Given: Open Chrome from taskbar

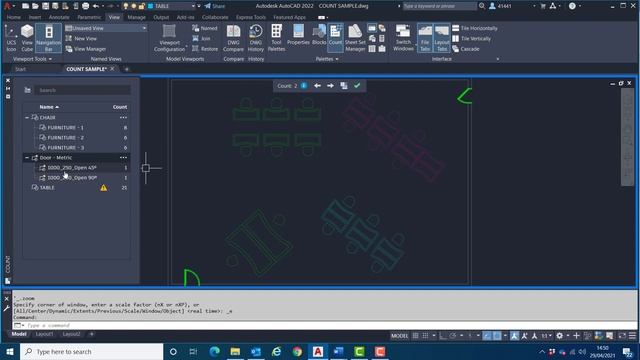Looking at the screenshot, I should point(297,351).
